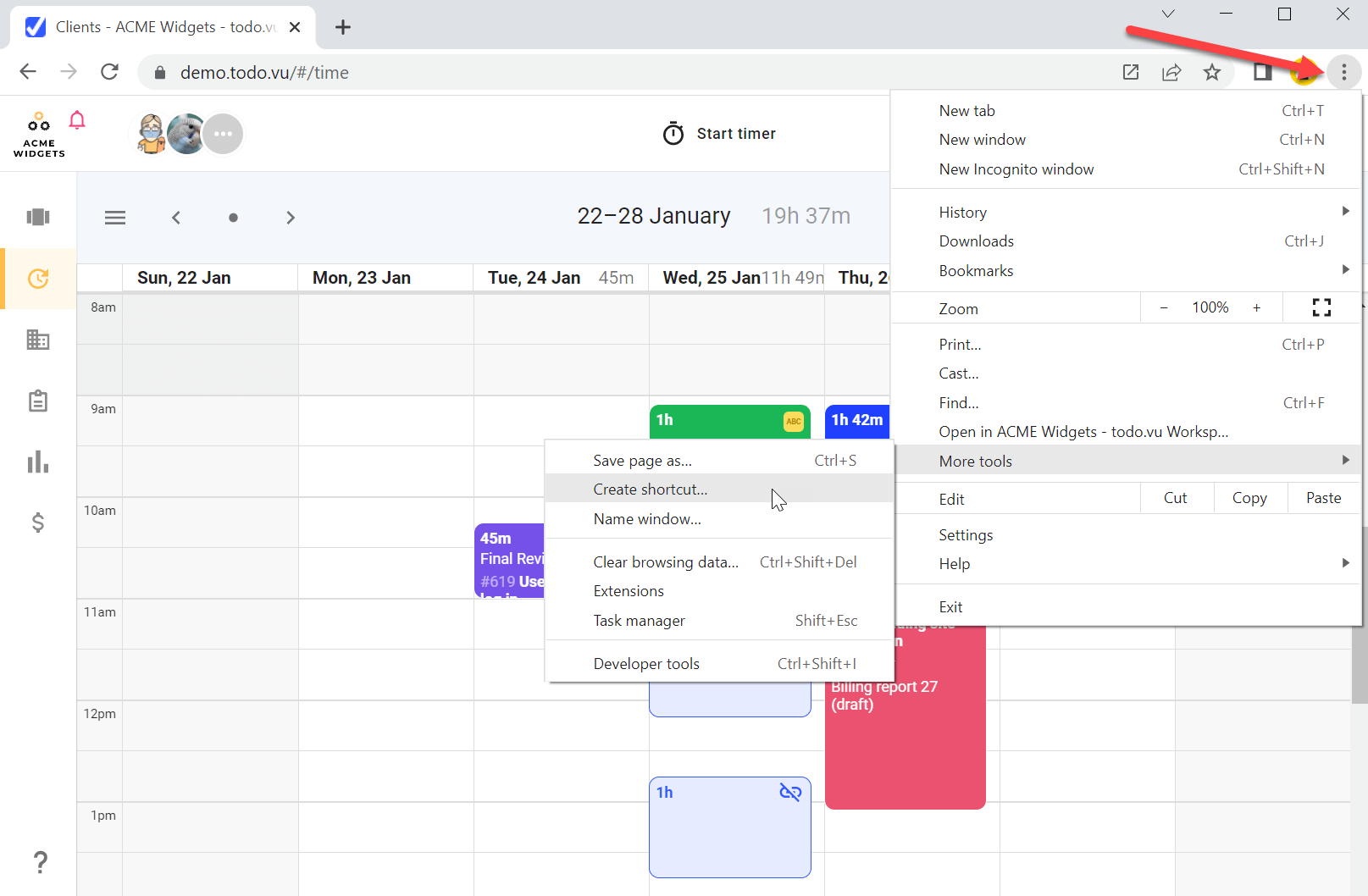This screenshot has height=896, width=1368.
Task: Click Paste in Edit row
Action: (x=1323, y=498)
